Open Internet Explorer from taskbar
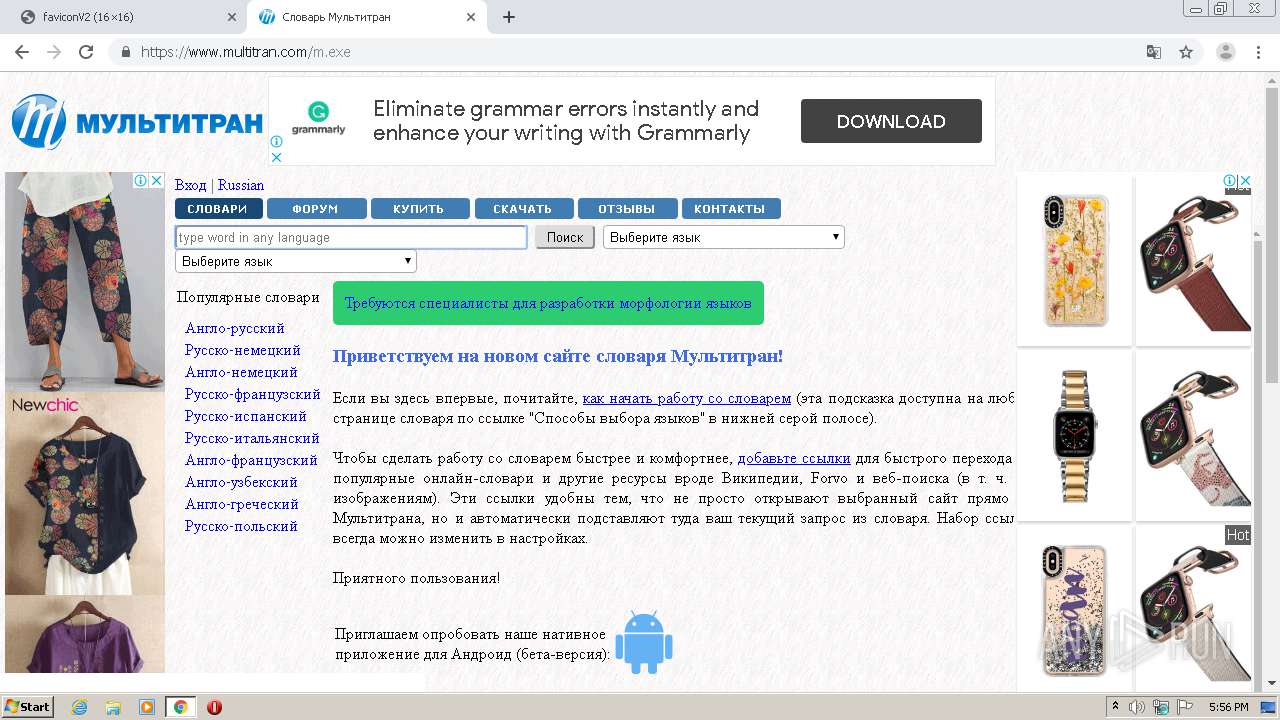1280x720 pixels. pyautogui.click(x=79, y=707)
